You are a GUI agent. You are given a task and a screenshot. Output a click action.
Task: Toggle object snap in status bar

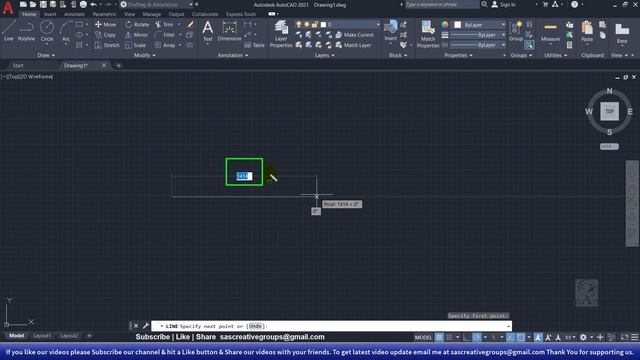point(520,337)
